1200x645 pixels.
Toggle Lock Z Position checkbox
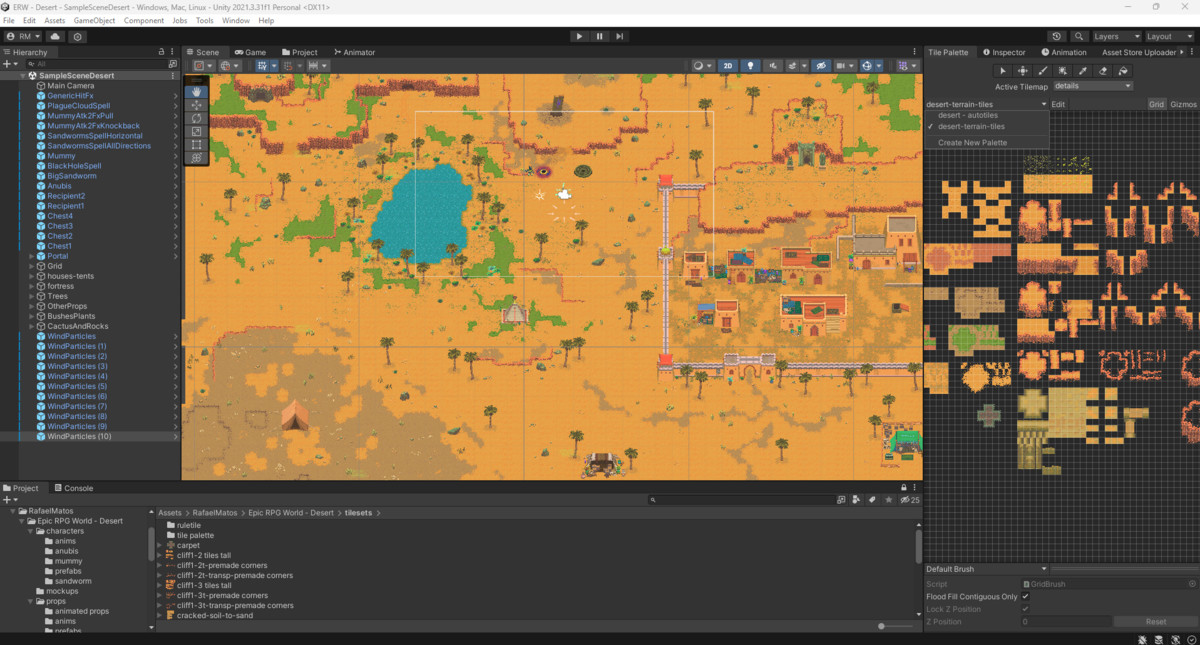coord(1025,609)
